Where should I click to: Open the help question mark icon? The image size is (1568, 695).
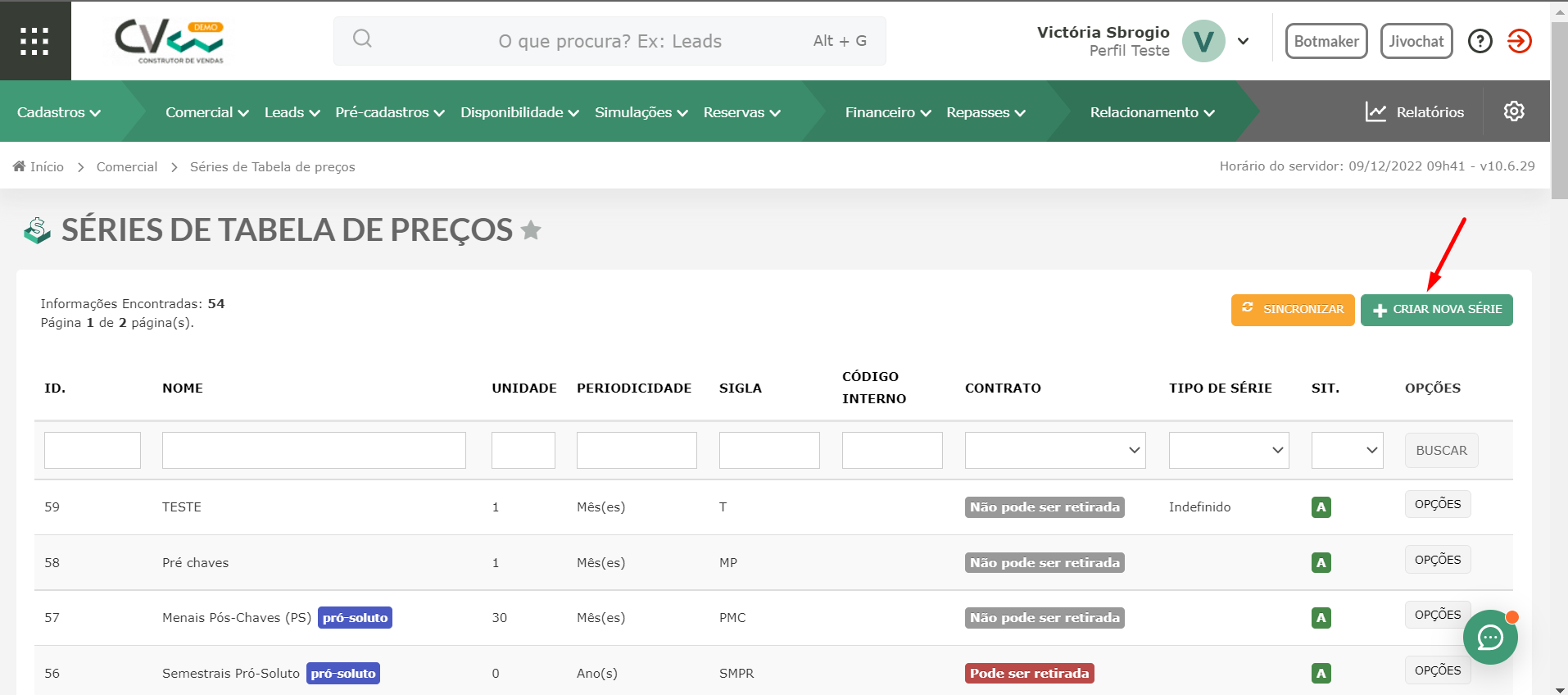coord(1480,41)
